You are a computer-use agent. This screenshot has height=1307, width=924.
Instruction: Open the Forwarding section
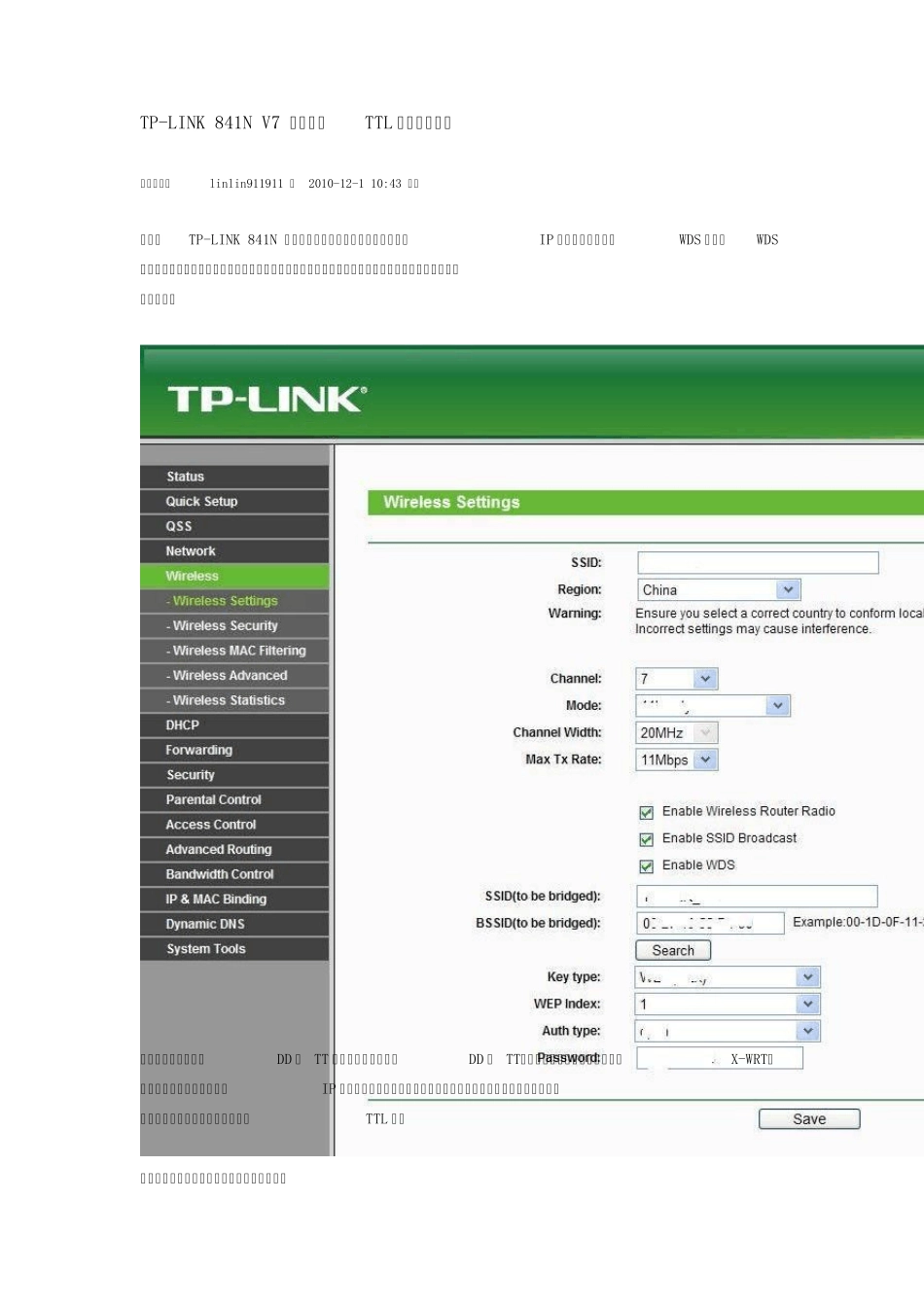[234, 750]
